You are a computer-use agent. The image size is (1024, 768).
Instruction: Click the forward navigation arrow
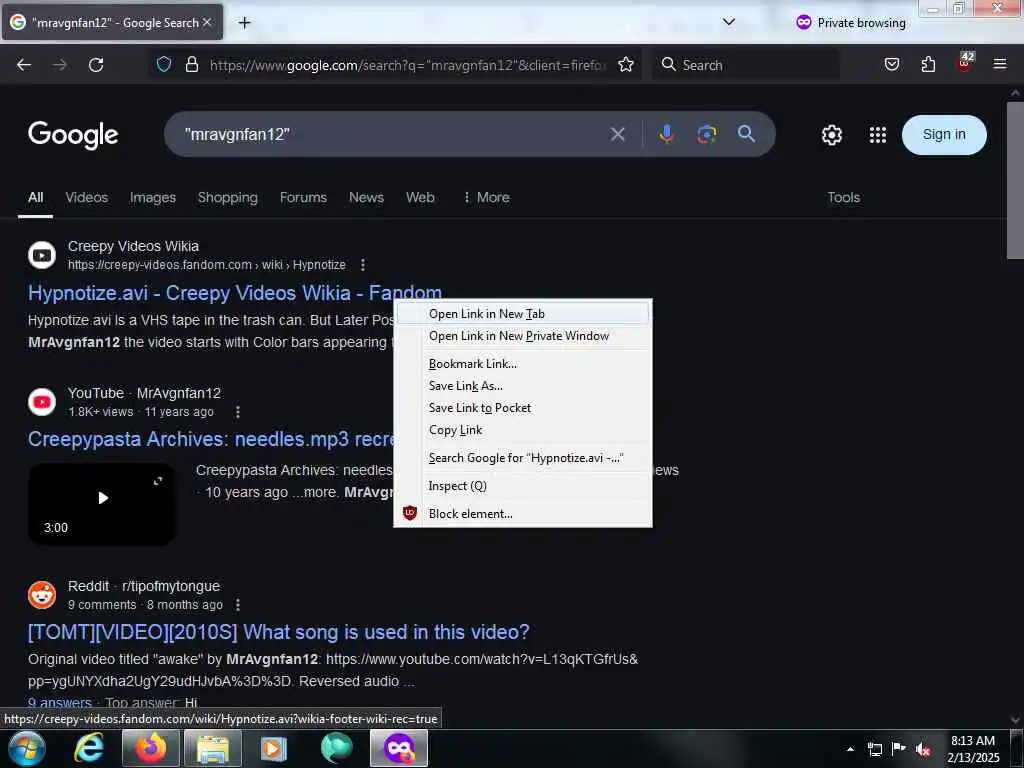click(x=60, y=65)
